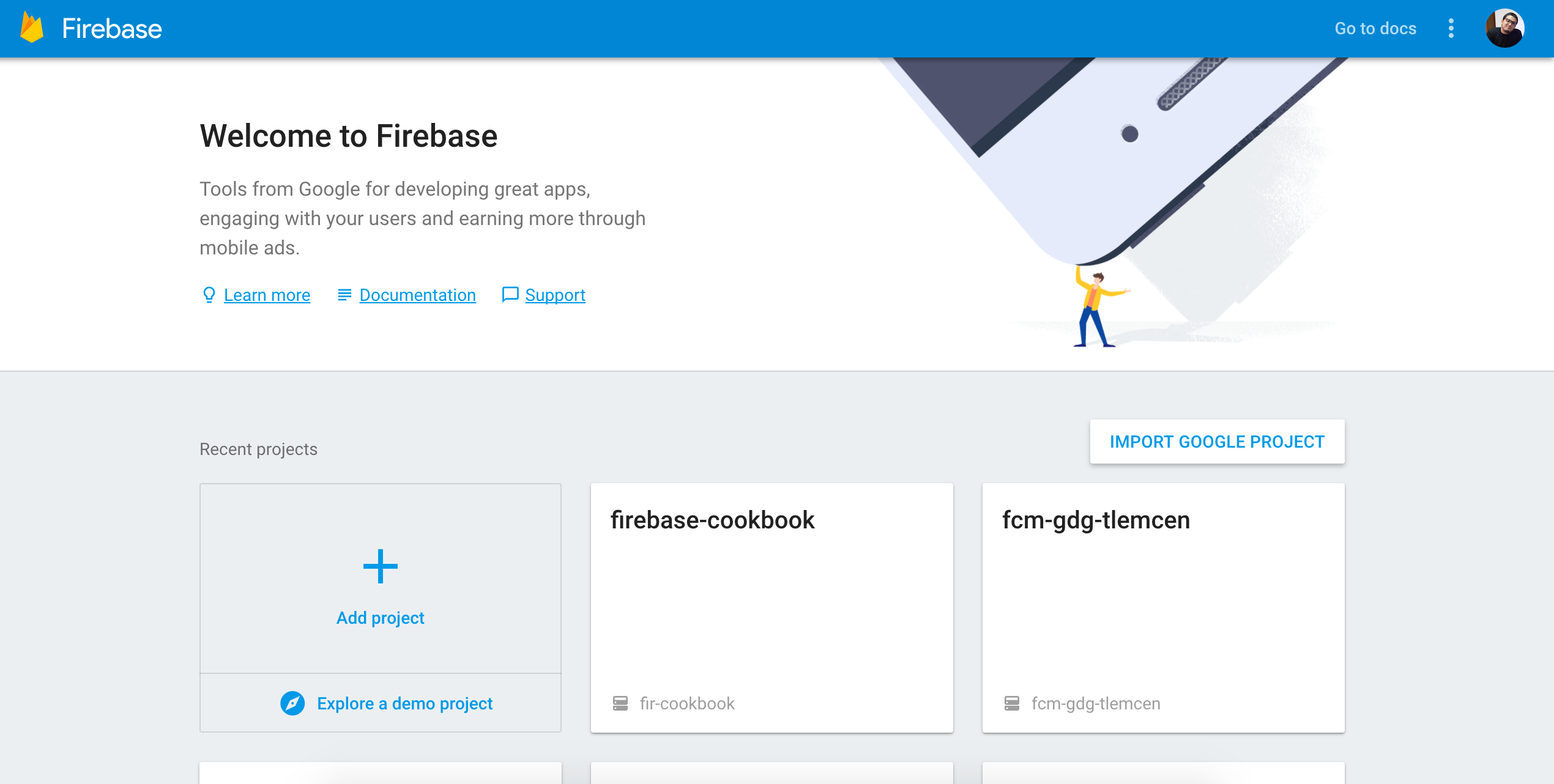Open the Support link
This screenshot has width=1554, height=784.
click(x=555, y=295)
